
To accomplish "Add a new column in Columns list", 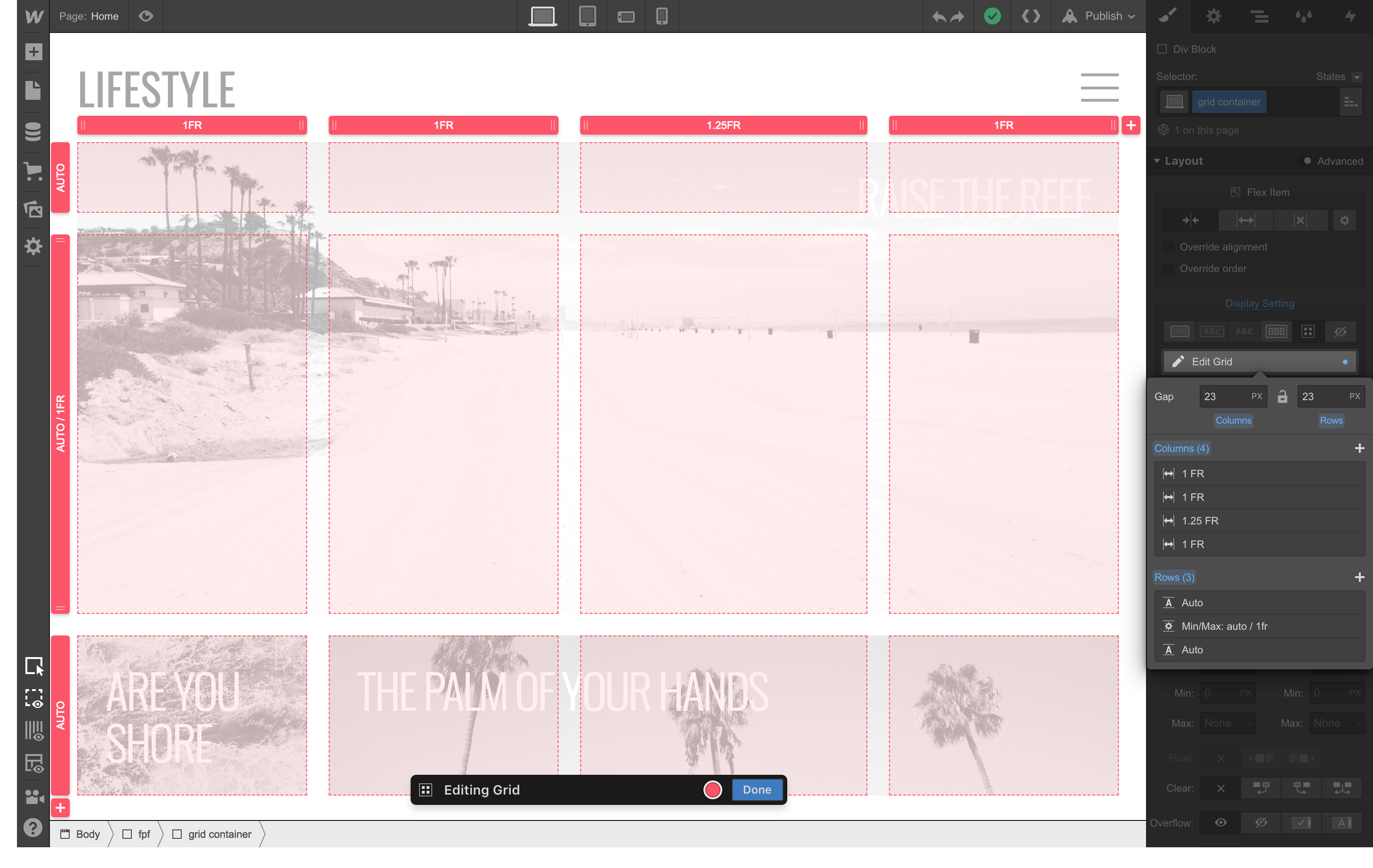I will pos(1359,449).
